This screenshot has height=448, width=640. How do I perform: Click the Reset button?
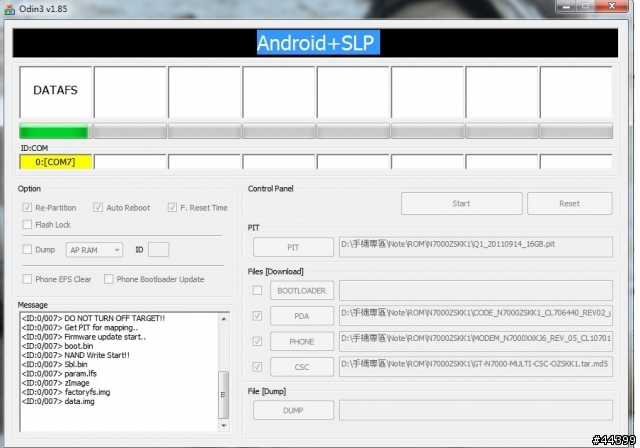(569, 203)
